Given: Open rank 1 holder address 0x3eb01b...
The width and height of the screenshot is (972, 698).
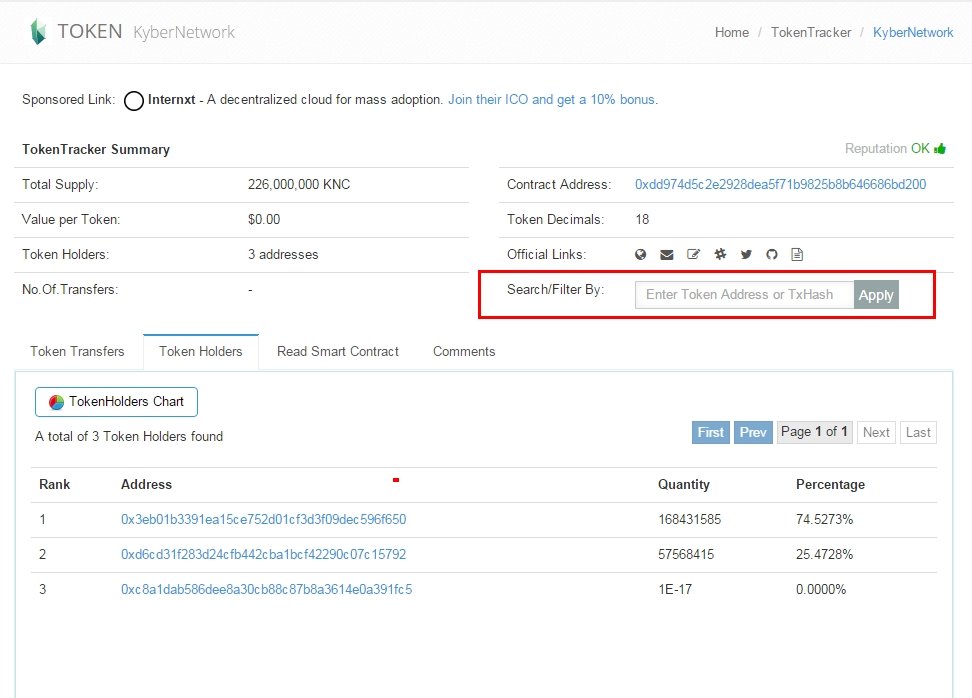Looking at the screenshot, I should point(263,519).
